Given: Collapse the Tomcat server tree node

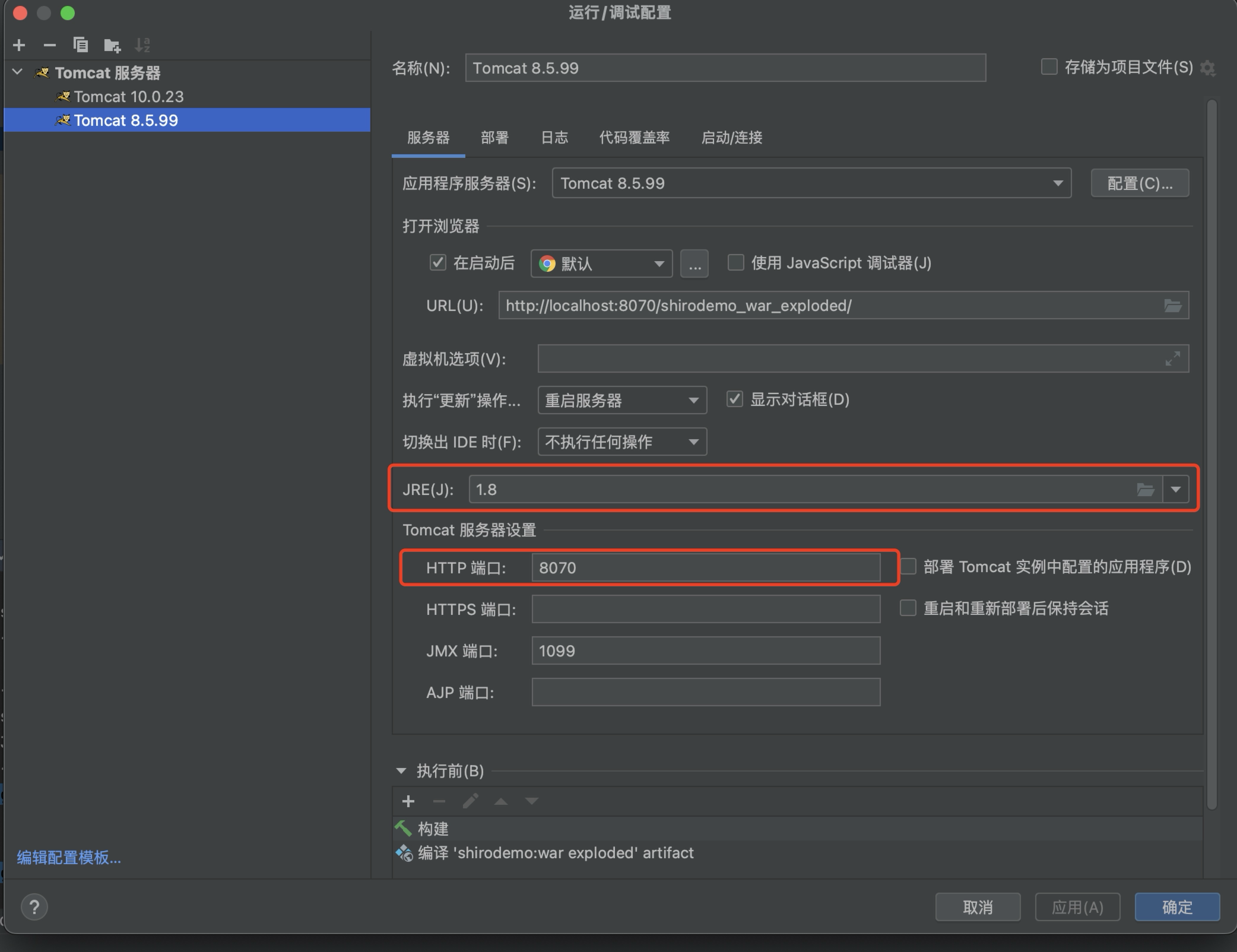Looking at the screenshot, I should (18, 72).
